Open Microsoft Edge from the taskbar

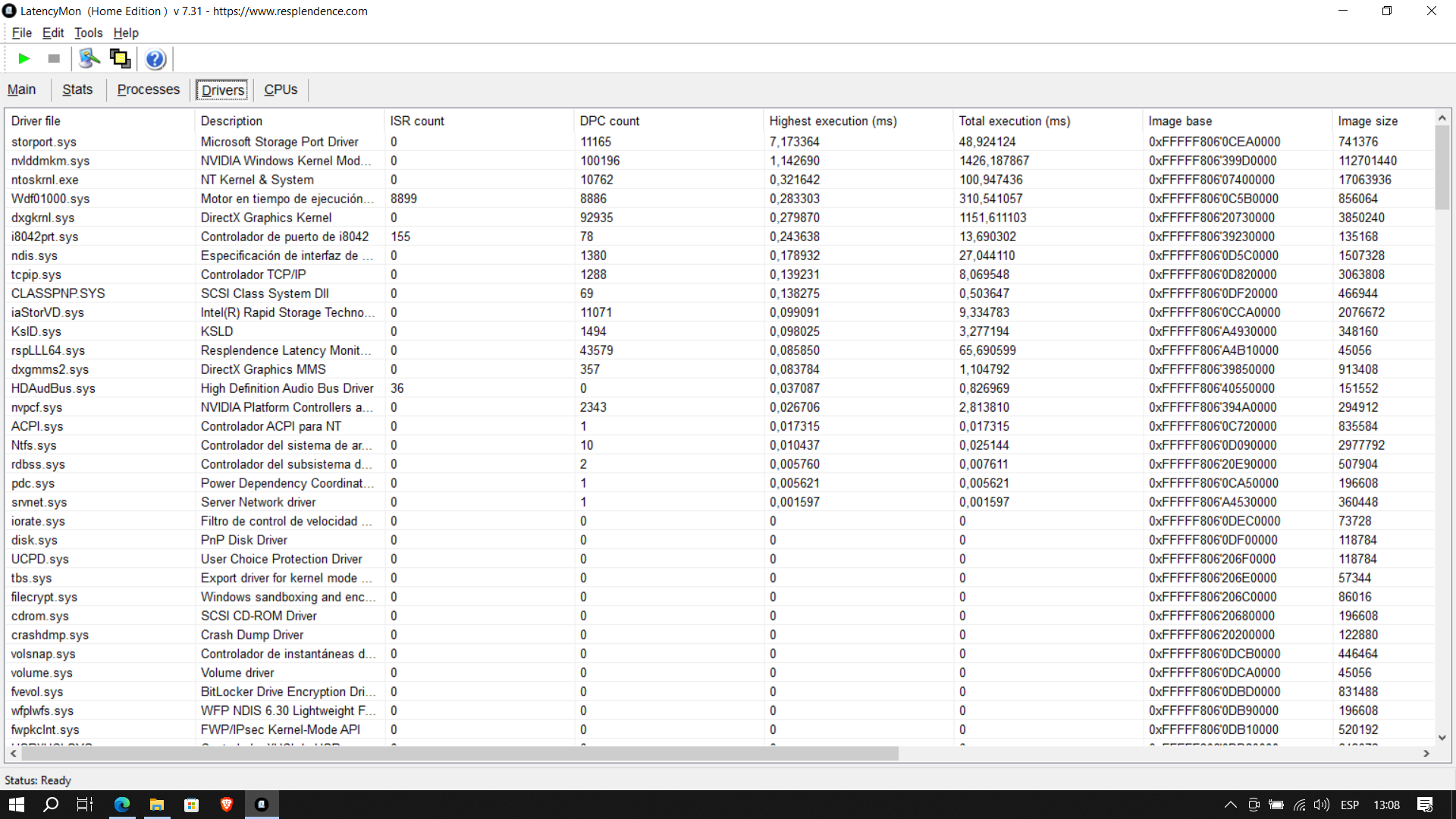pyautogui.click(x=121, y=805)
